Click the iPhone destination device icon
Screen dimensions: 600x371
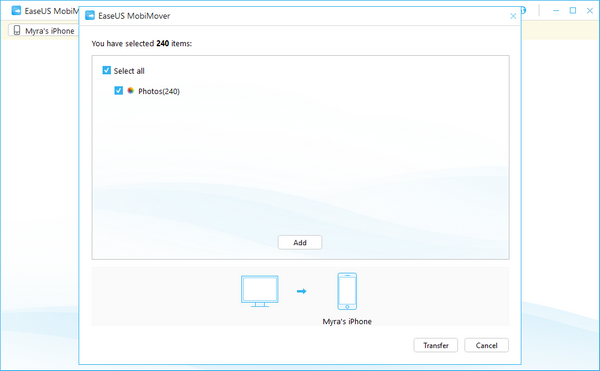point(347,291)
